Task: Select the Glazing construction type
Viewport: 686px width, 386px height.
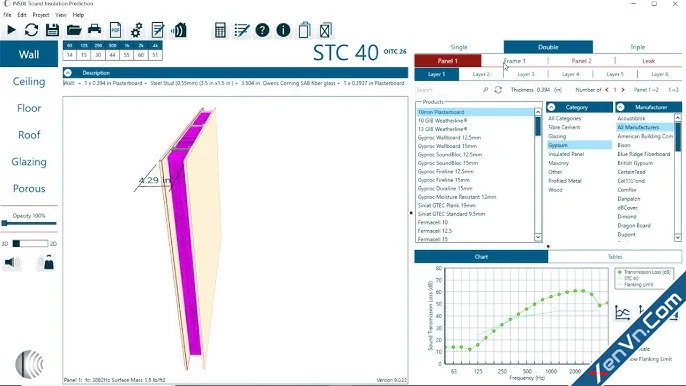Action: point(29,162)
